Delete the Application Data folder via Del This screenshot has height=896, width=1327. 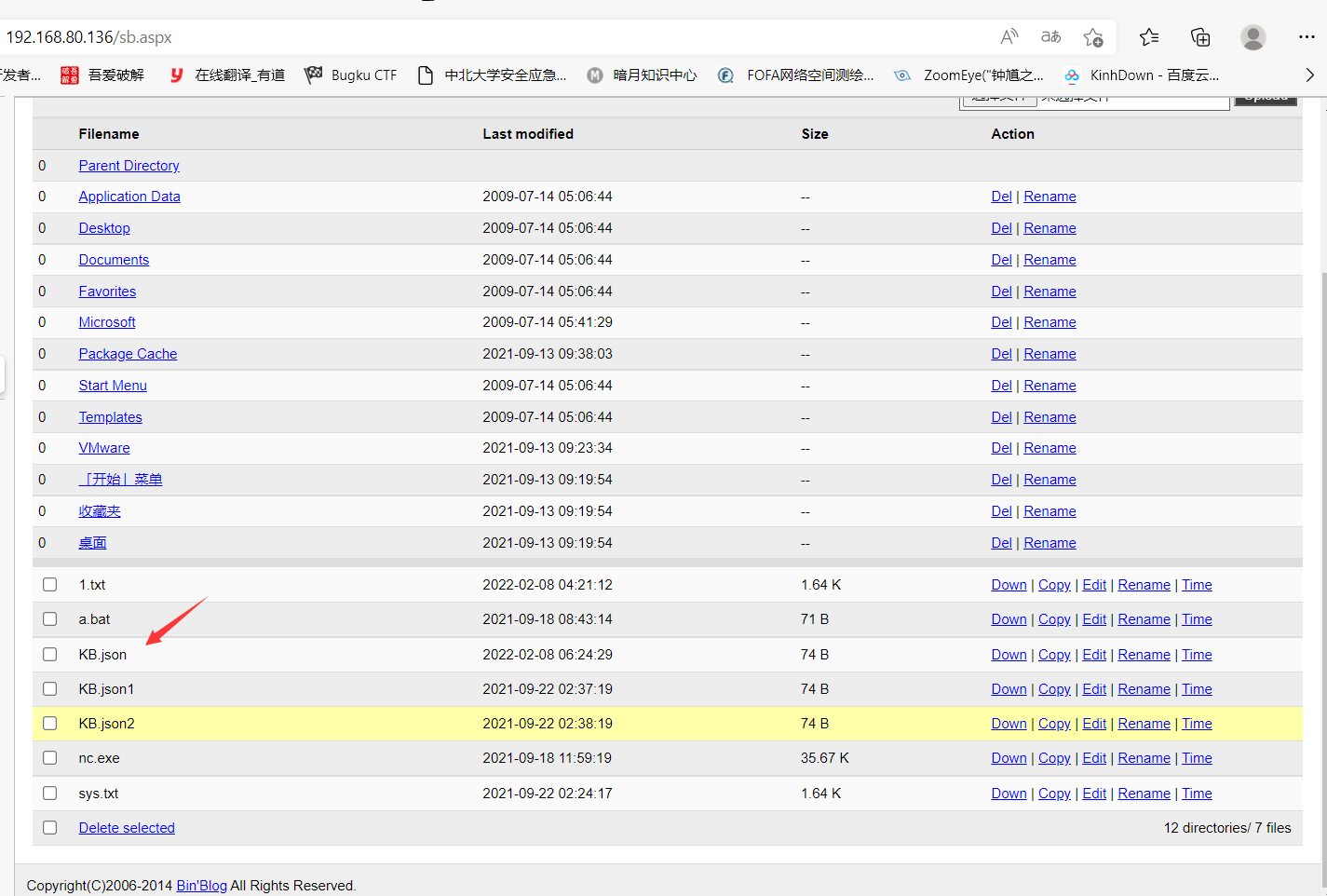click(x=1001, y=197)
